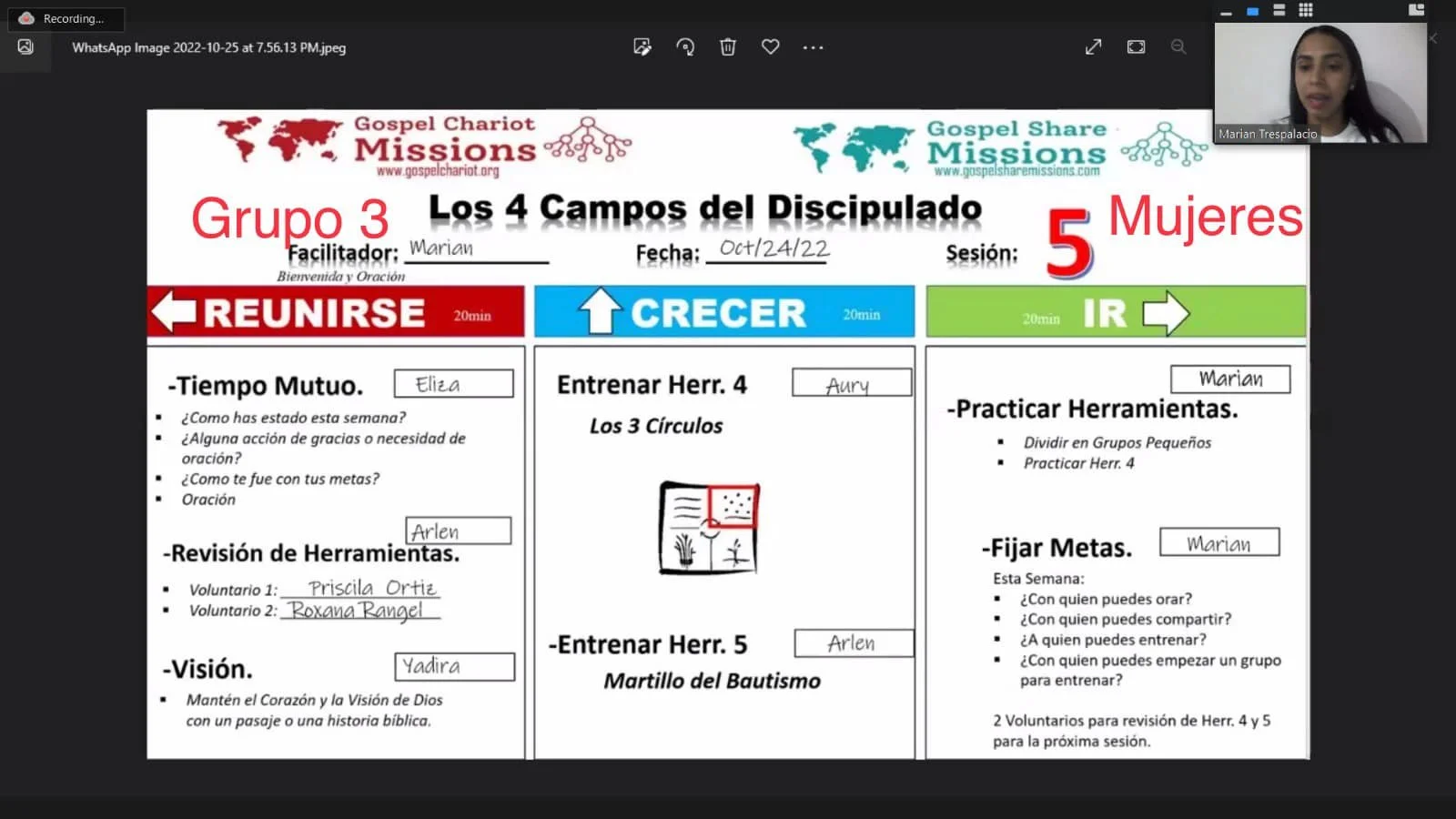Image resolution: width=1456 pixels, height=819 pixels.
Task: Rotate the image with the rotate icon
Action: click(685, 47)
